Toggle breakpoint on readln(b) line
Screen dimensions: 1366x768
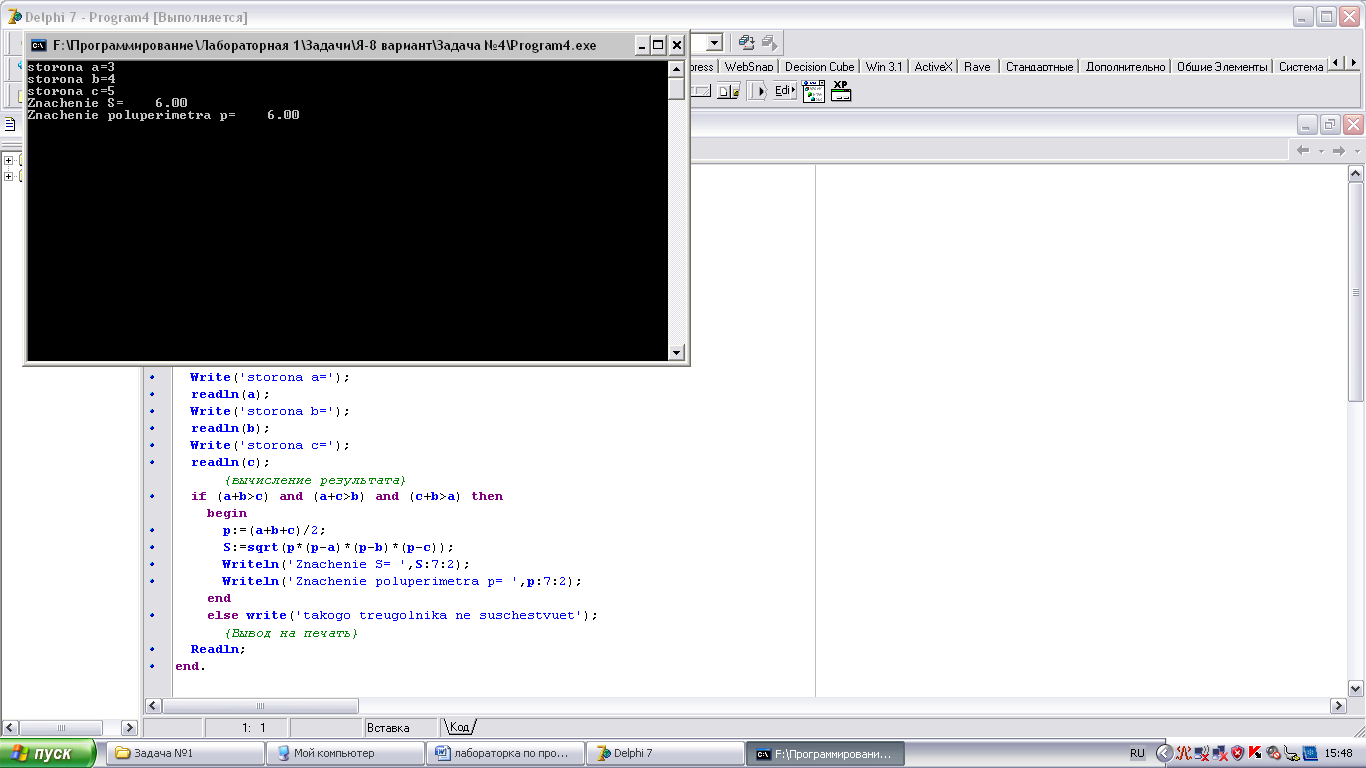(x=152, y=428)
